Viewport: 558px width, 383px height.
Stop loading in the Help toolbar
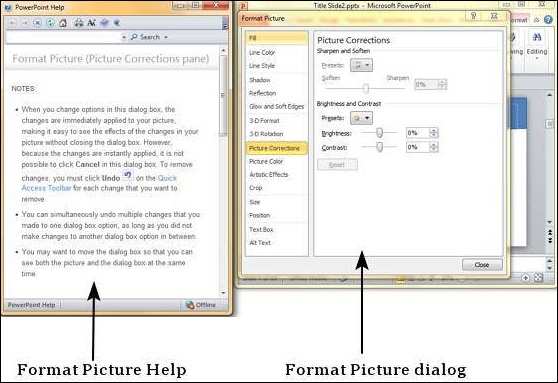coord(38,23)
